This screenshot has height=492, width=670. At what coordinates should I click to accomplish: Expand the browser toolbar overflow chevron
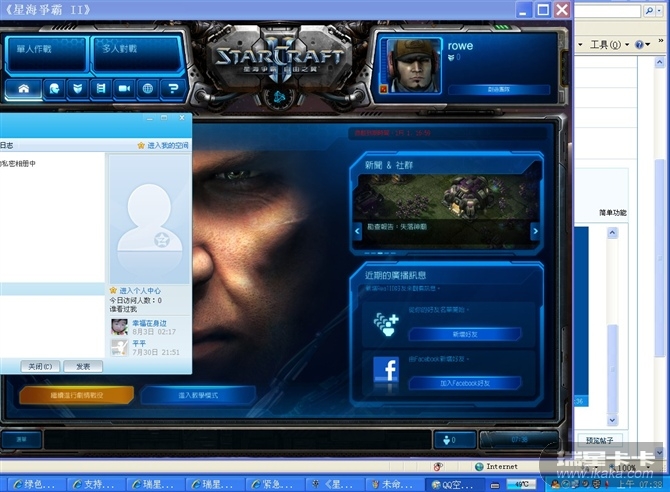pos(661,41)
